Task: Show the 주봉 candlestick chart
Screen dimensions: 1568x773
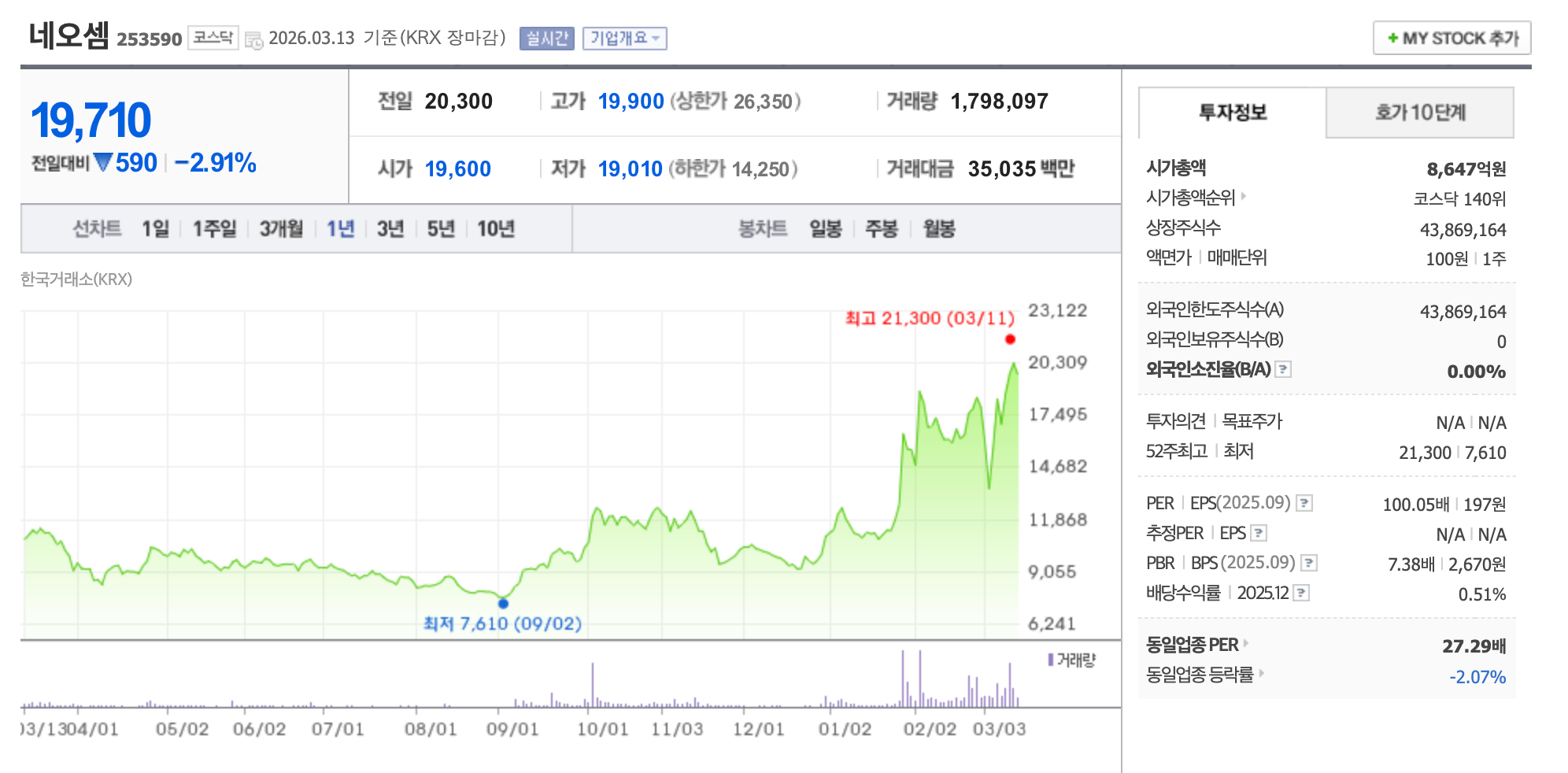Action: pos(882,229)
